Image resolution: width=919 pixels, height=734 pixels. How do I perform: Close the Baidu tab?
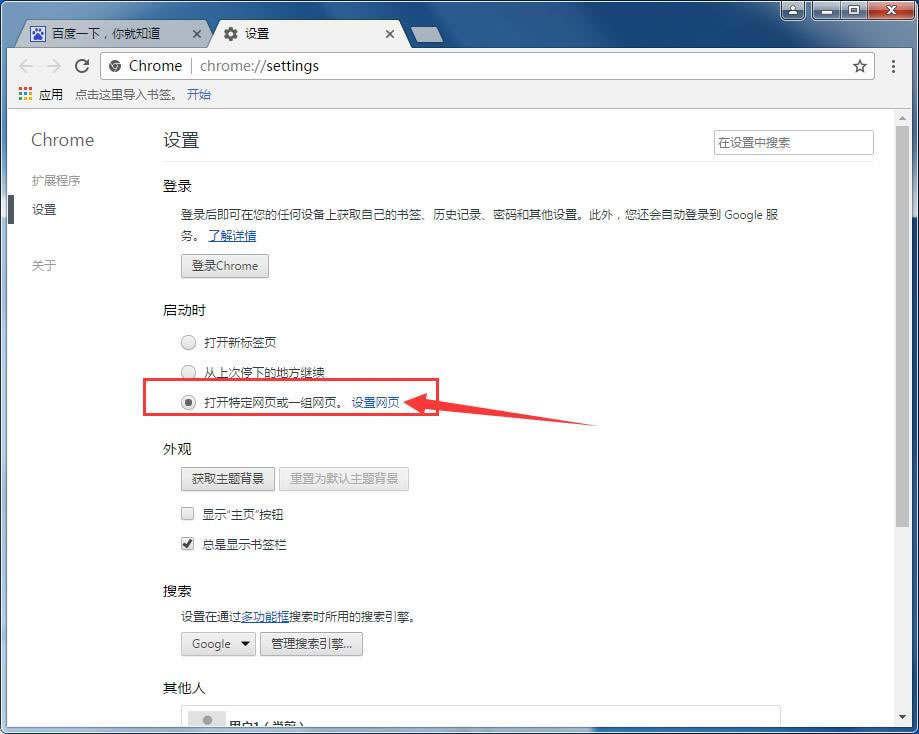197,34
